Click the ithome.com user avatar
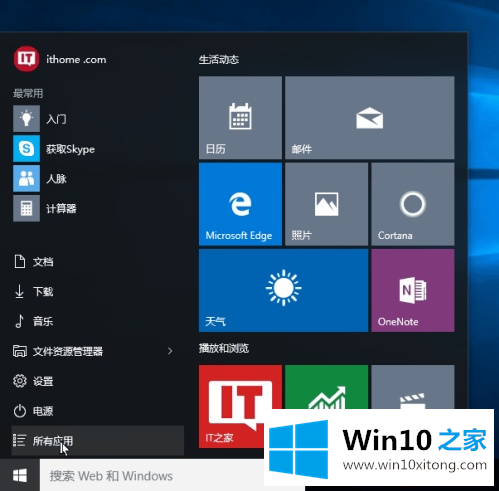Viewport: 499px width, 491px height. tap(26, 59)
